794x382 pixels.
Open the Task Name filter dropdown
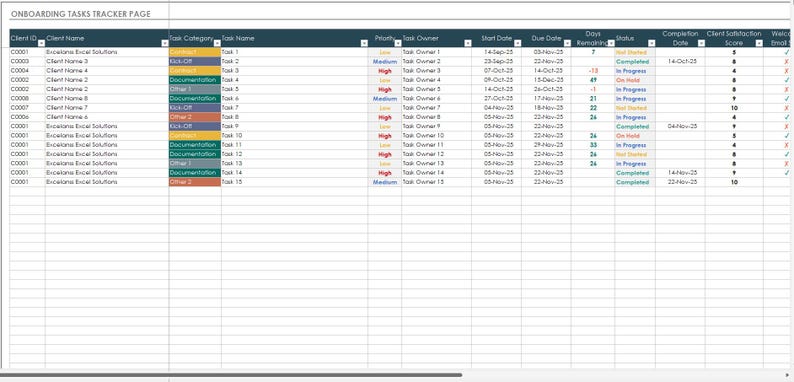364,43
